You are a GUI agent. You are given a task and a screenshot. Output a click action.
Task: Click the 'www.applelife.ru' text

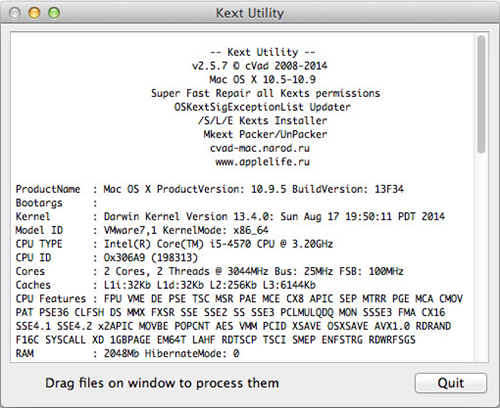262,162
